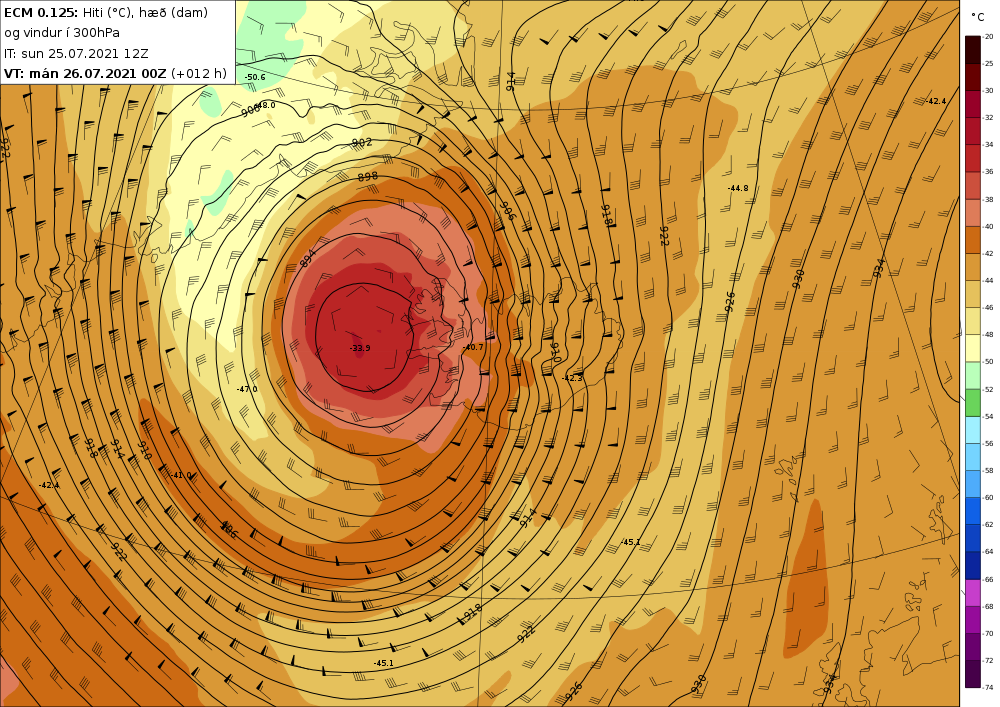The height and width of the screenshot is (707, 1000).
Task: Click the 900 height contour label
Action: pyautogui.click(x=251, y=110)
